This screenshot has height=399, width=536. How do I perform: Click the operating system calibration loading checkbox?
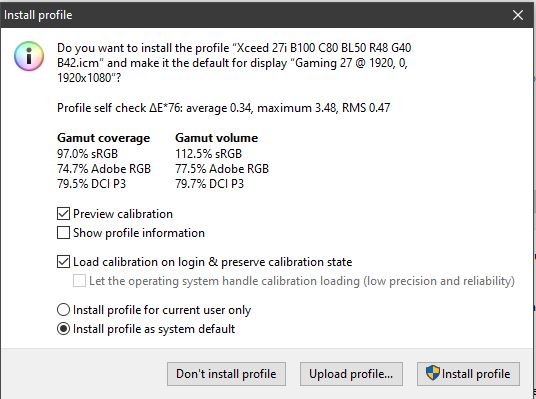(x=79, y=281)
